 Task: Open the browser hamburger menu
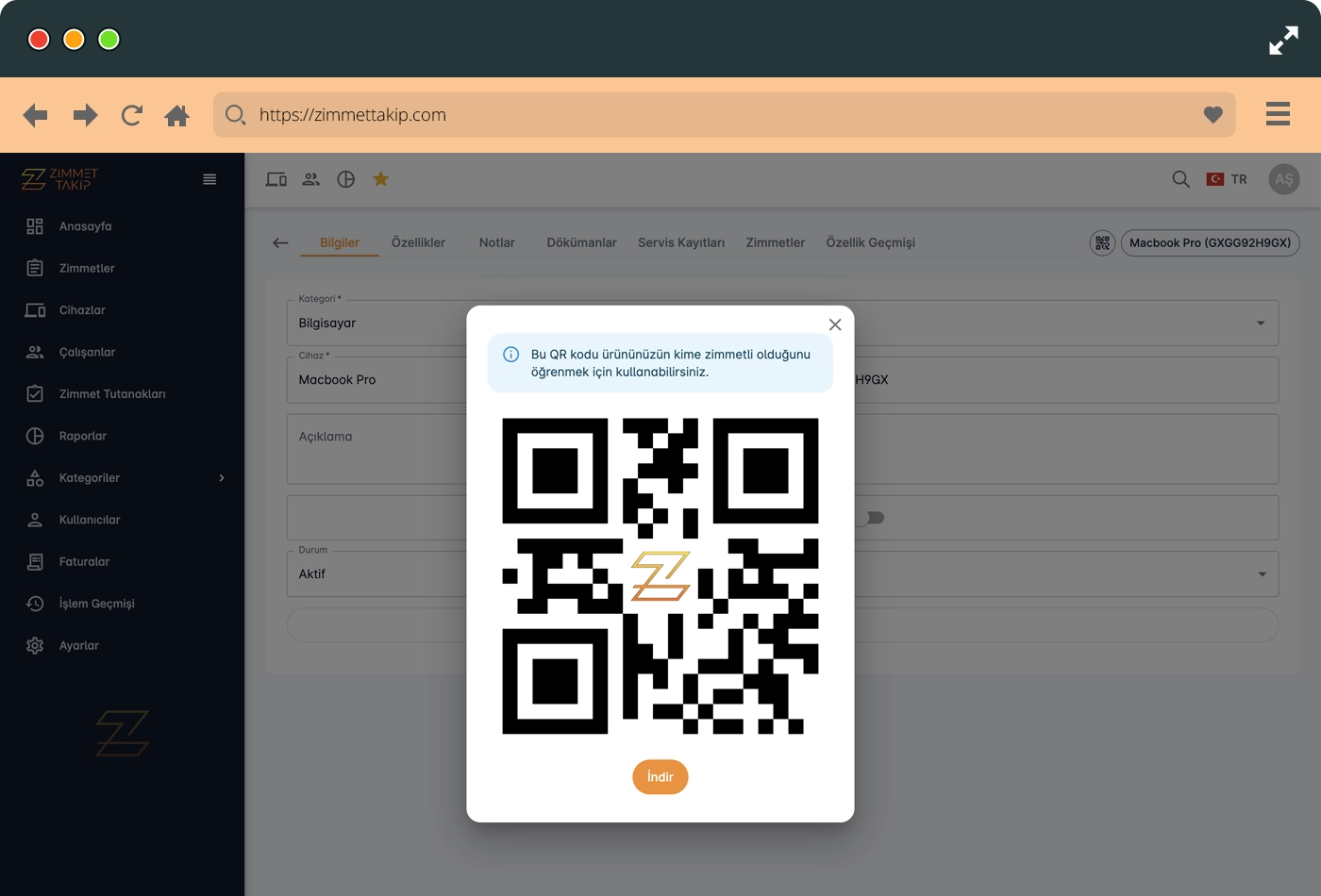[1278, 113]
